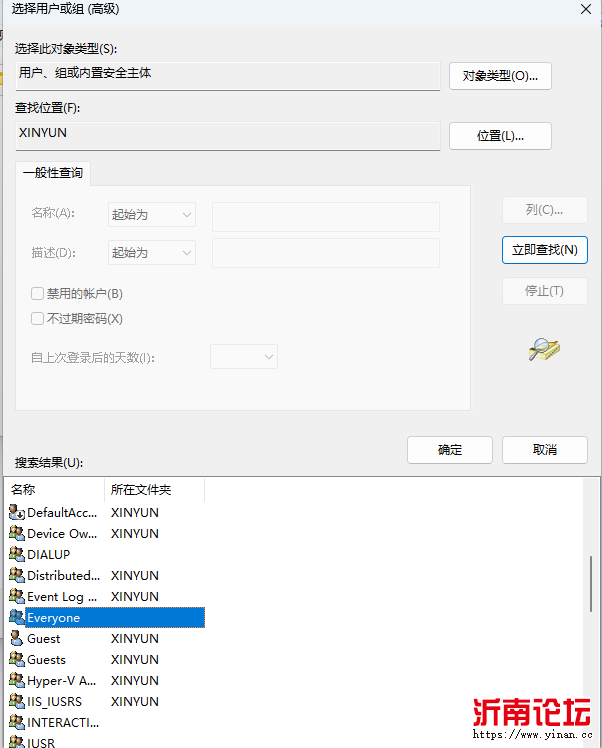Select the 一般性查询 tab
This screenshot has height=748, width=602.
pos(53,173)
